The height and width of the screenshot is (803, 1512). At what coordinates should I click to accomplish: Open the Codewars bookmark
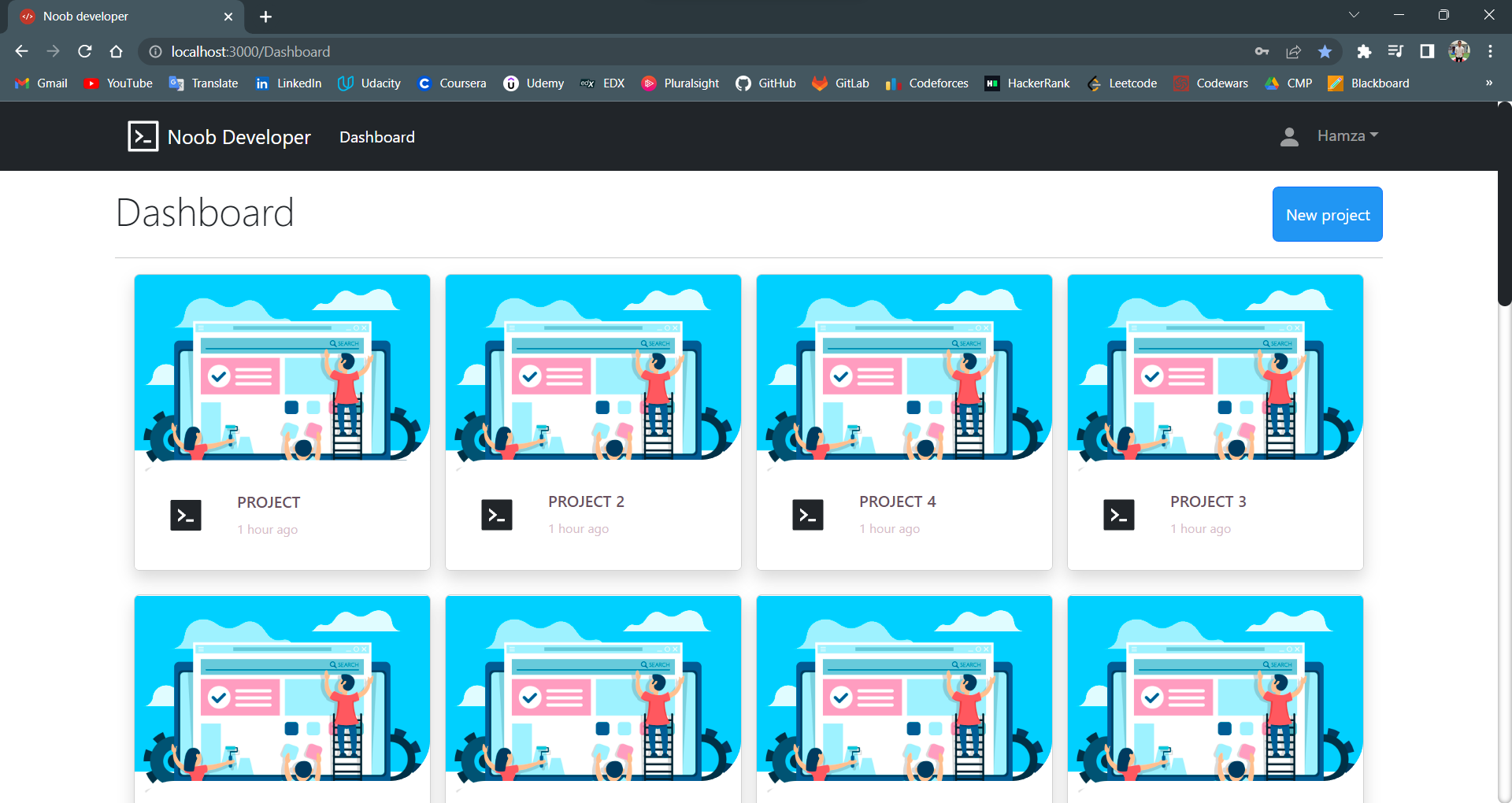[x=1211, y=83]
